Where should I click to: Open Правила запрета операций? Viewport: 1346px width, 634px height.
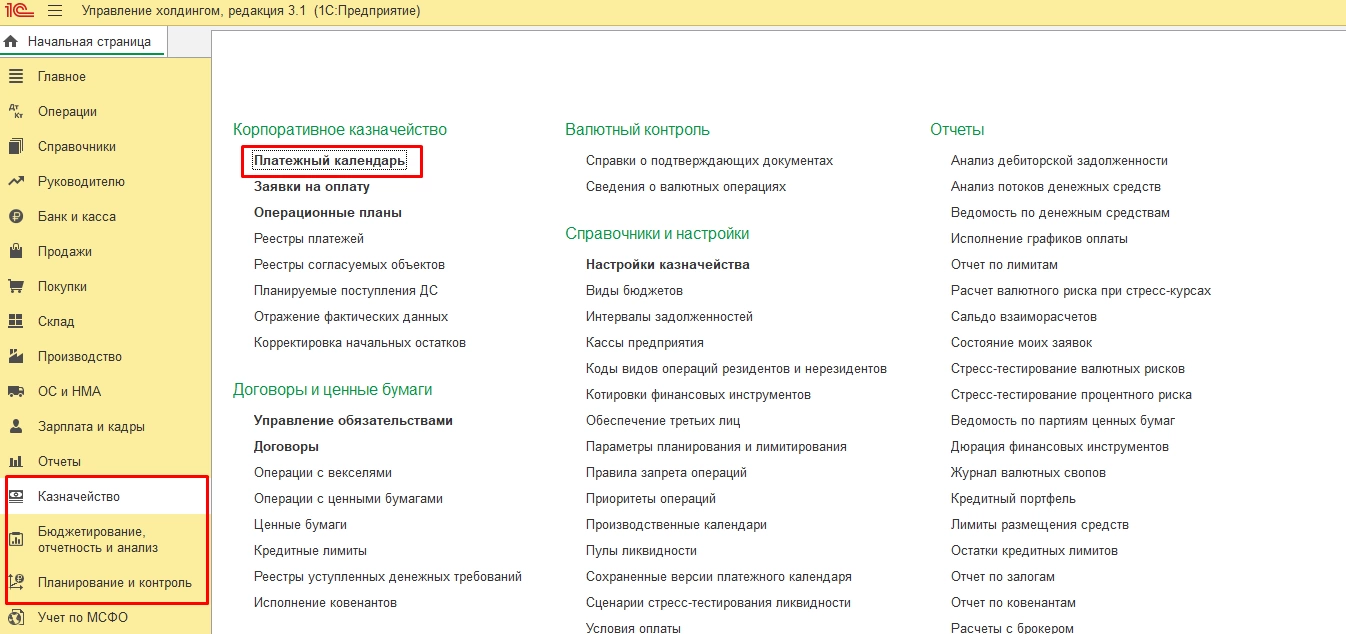[x=666, y=473]
